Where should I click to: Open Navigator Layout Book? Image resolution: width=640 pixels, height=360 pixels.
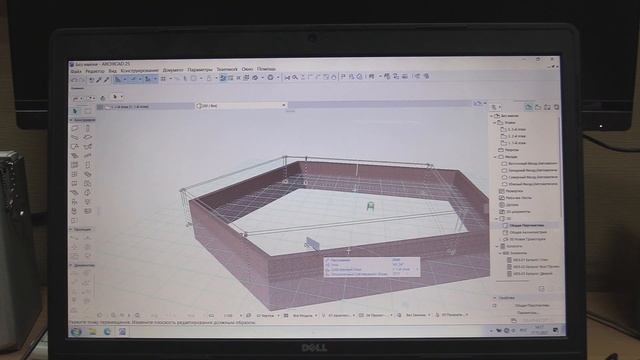547,107
